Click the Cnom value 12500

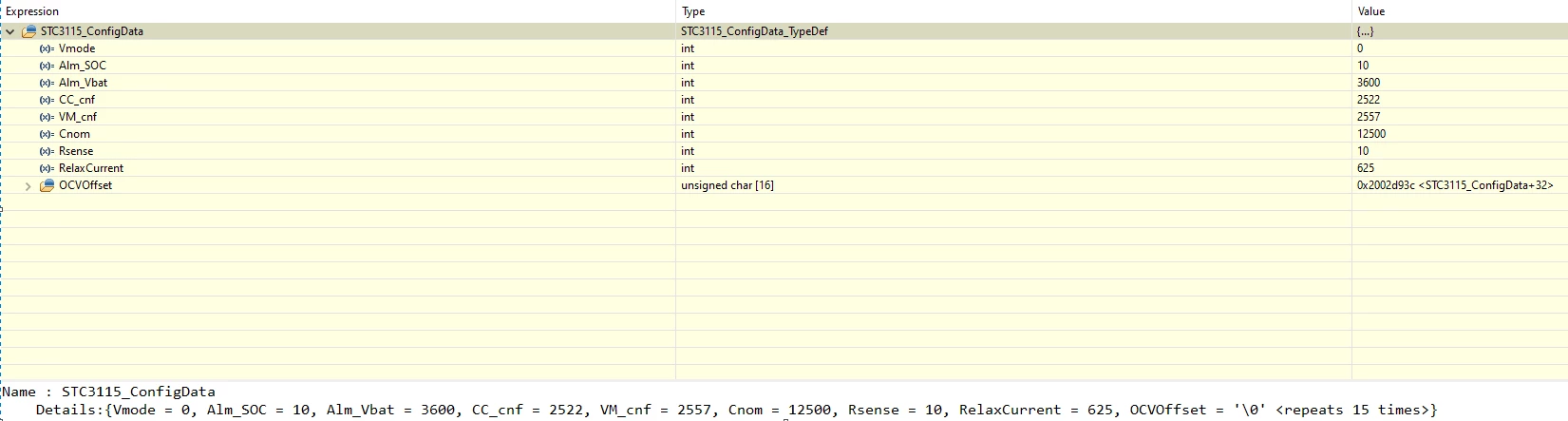point(1371,134)
